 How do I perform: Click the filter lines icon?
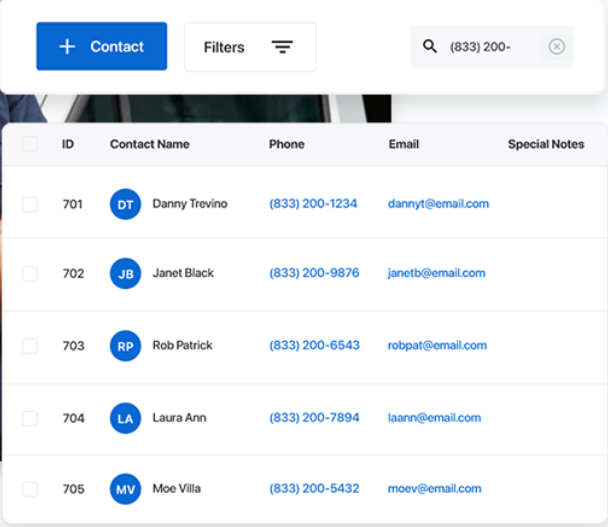[x=282, y=47]
